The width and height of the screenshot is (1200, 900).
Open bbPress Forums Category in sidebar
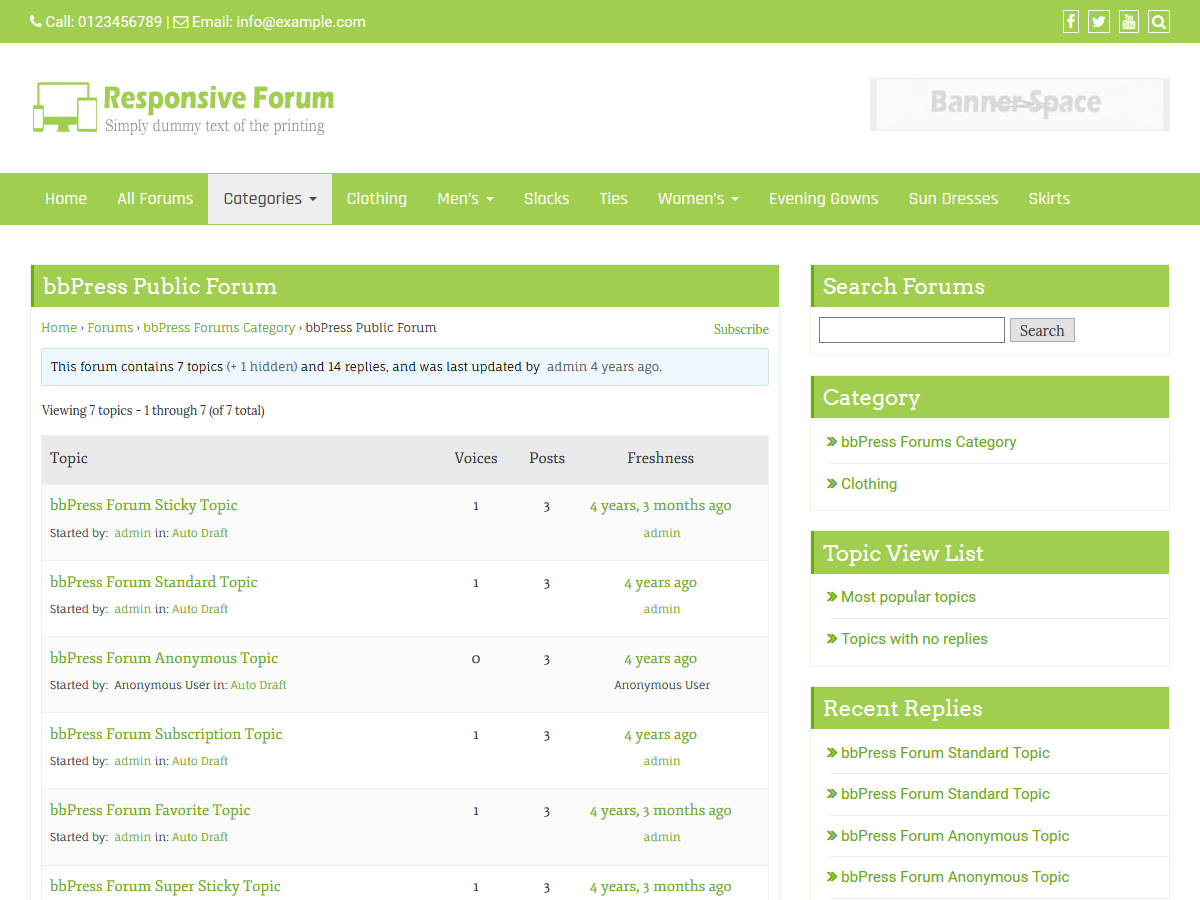click(x=928, y=442)
